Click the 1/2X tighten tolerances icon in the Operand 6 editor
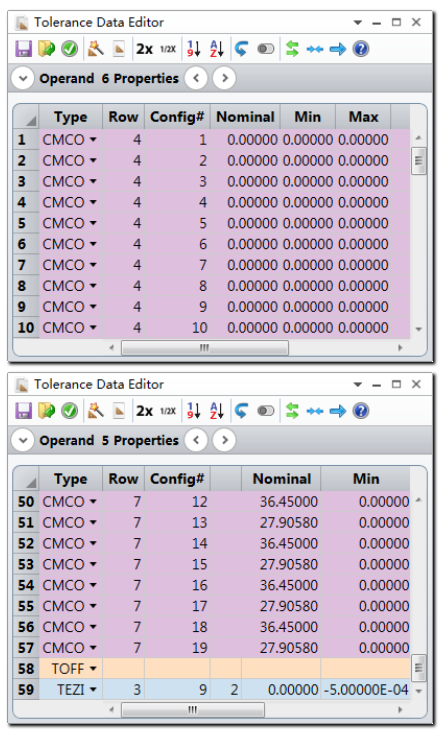The height and width of the screenshot is (735, 445). [x=168, y=49]
